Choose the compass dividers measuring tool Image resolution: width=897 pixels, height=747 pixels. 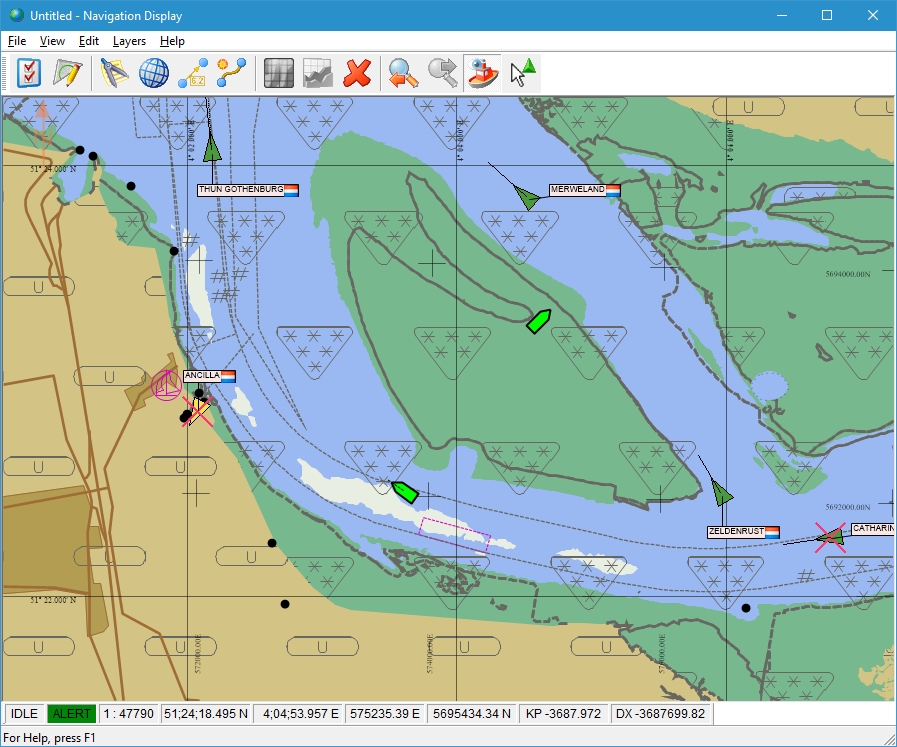tap(114, 73)
